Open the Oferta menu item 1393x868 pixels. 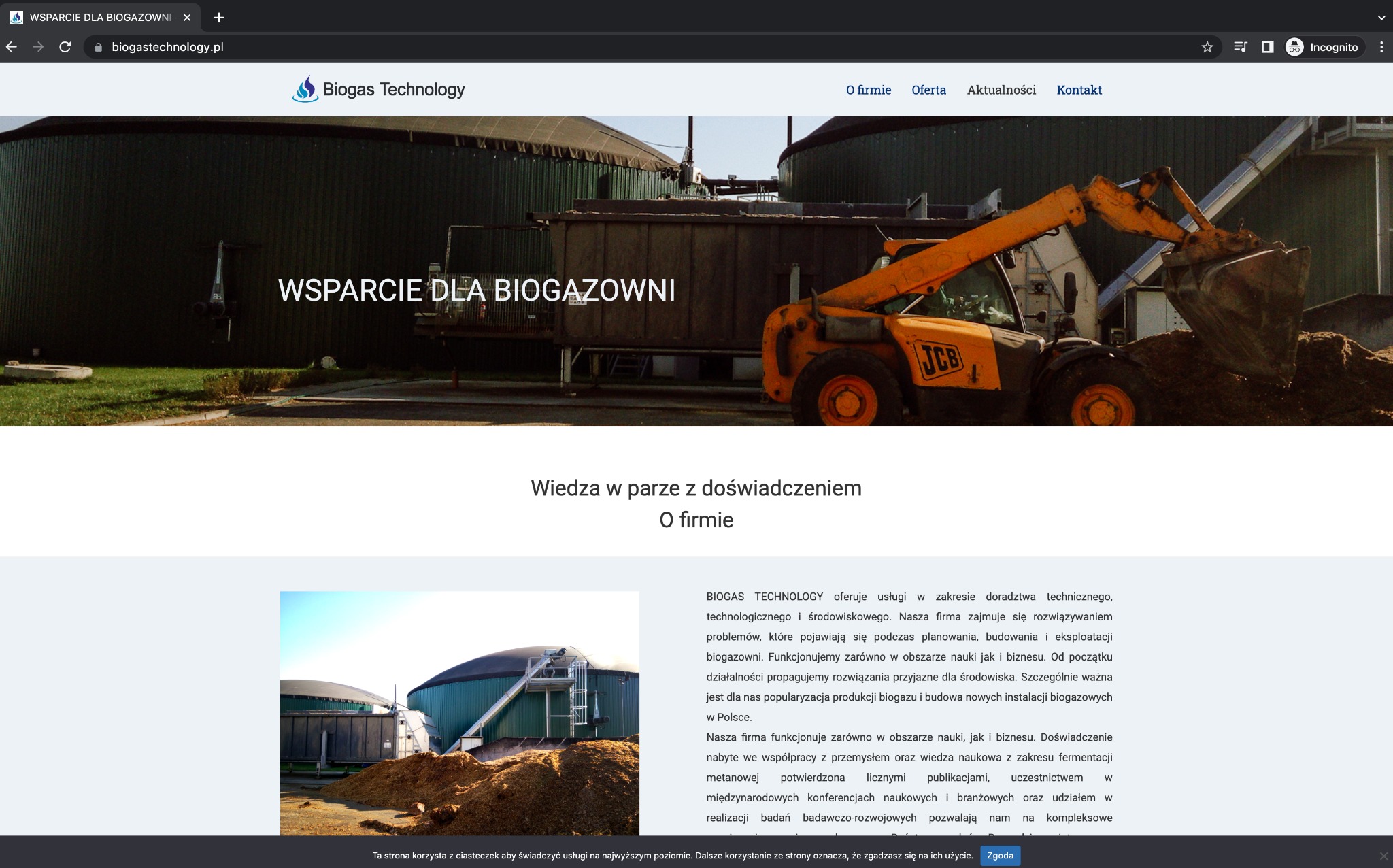tap(928, 90)
